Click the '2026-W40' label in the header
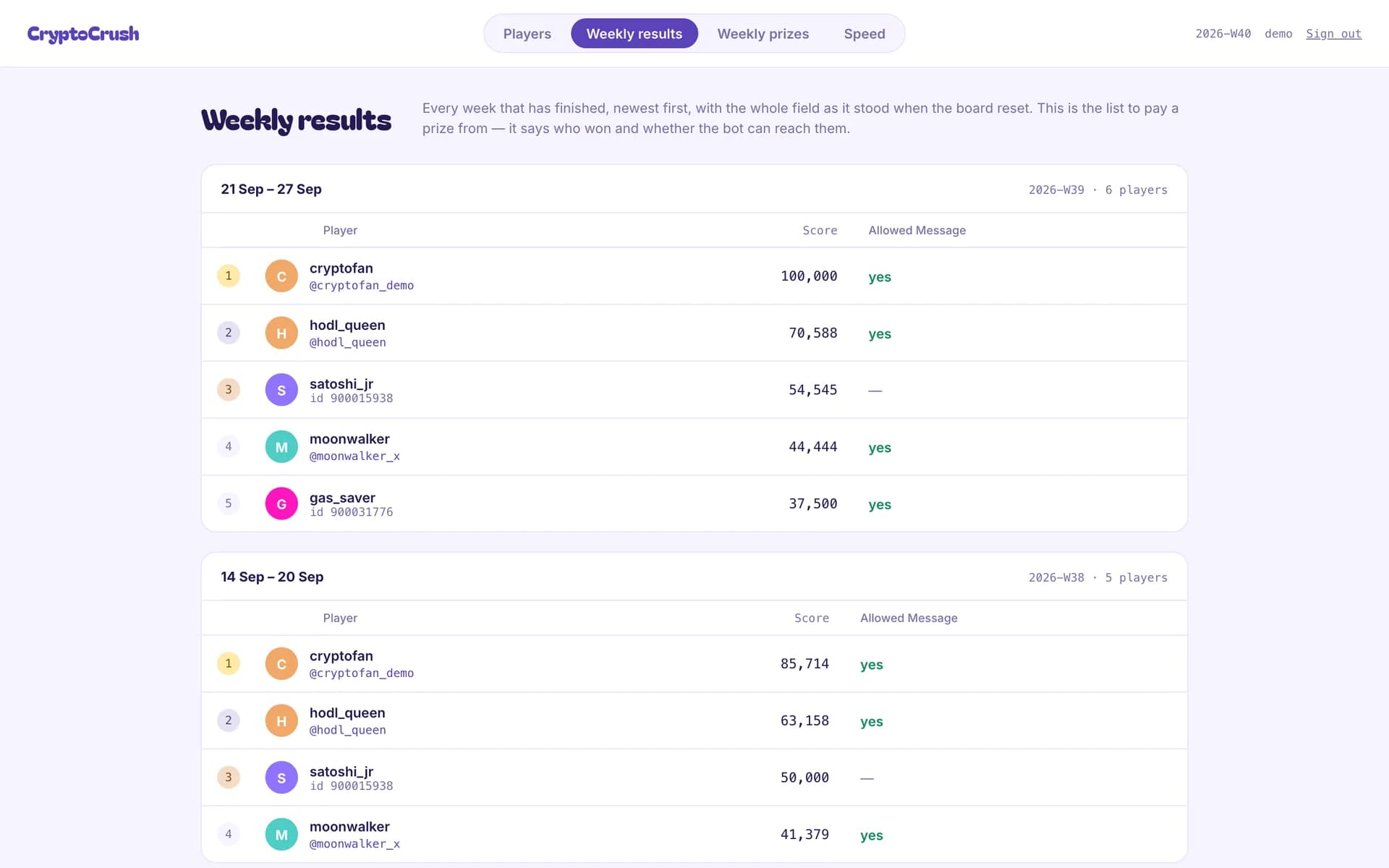The height and width of the screenshot is (868, 1389). (x=1223, y=34)
